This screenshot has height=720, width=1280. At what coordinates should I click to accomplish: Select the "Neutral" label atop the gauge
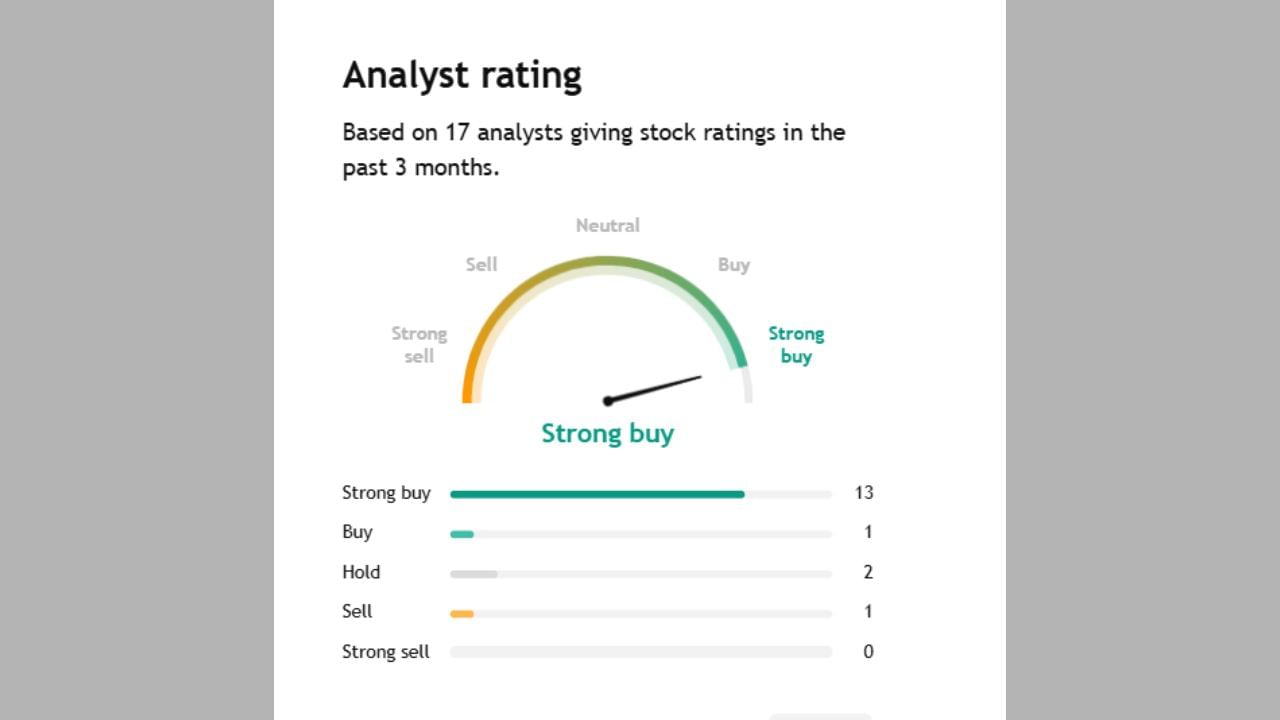607,226
